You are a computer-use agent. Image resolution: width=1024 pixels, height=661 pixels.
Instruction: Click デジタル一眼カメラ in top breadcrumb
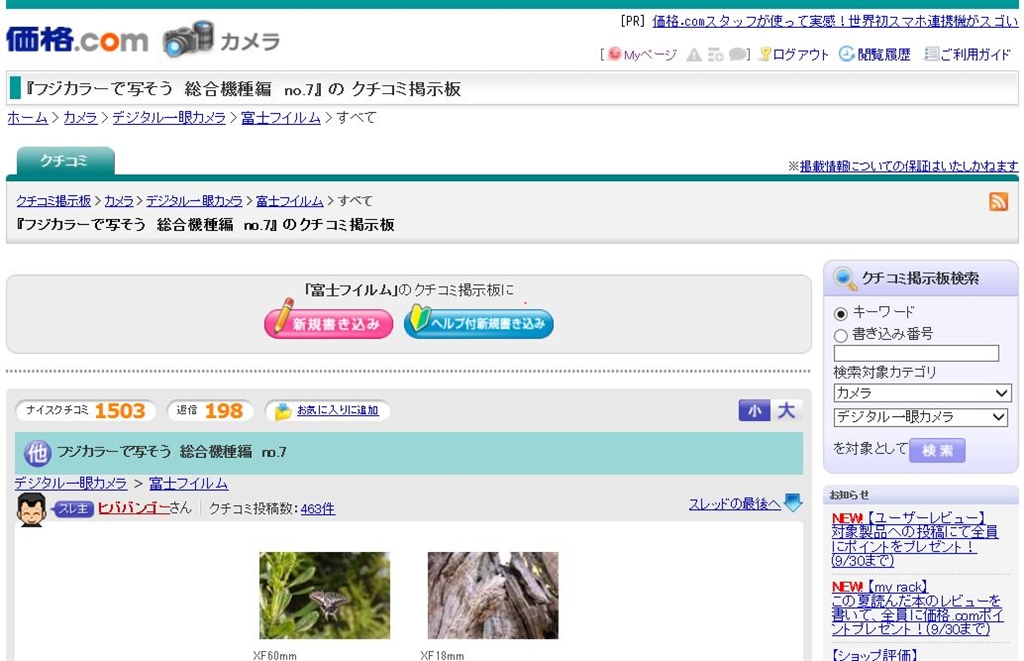[169, 118]
